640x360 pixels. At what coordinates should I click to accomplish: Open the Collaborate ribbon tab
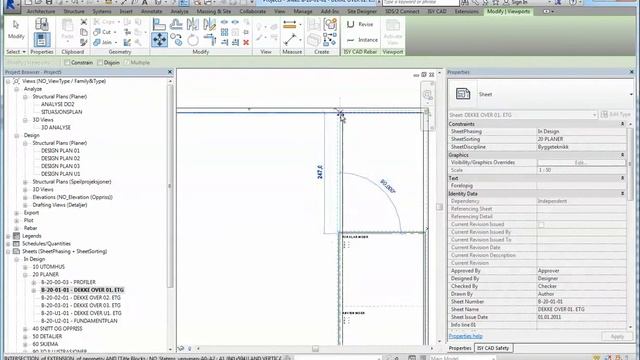pyautogui.click(x=253, y=11)
